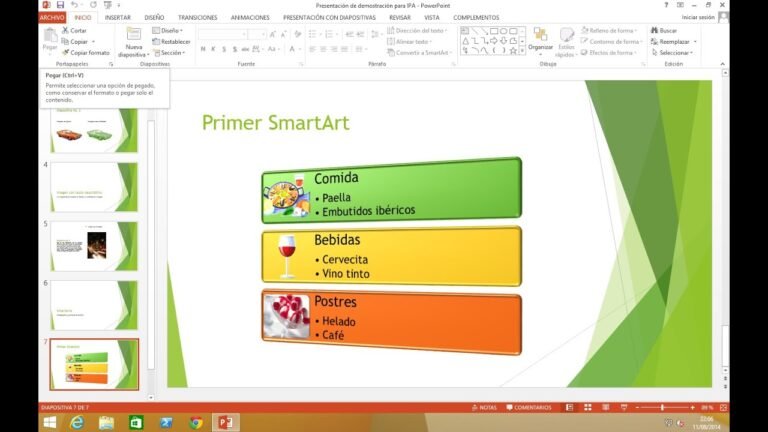Select the oval shape in shapes gallery
The image size is (768, 432).
point(504,31)
